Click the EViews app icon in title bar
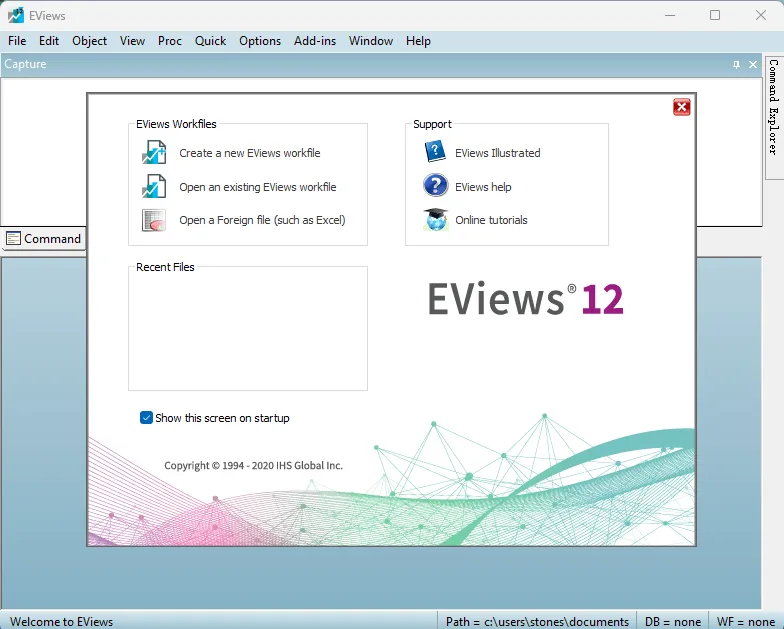 16,16
